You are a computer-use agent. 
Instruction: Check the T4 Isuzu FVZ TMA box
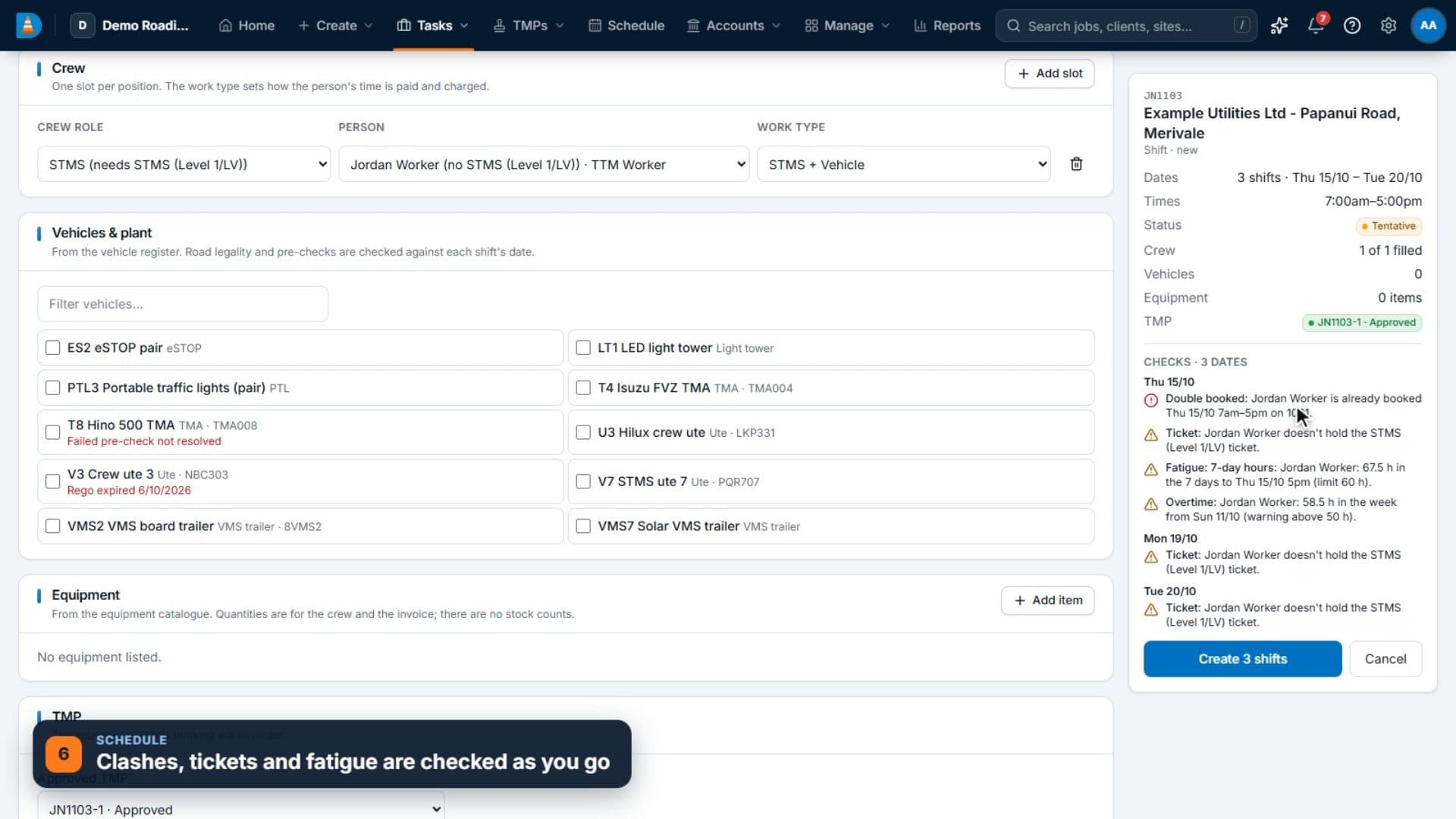tap(583, 388)
